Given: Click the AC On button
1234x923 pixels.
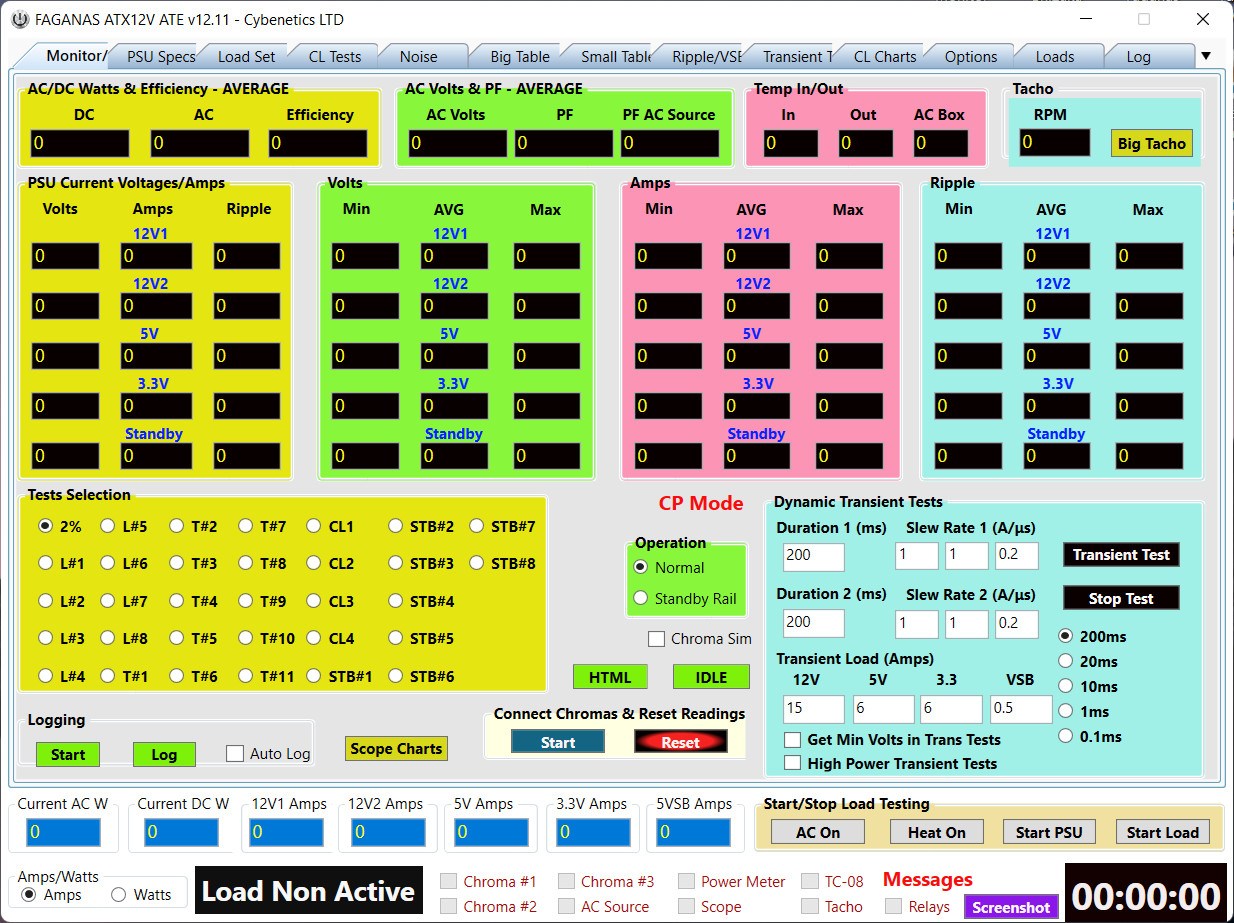Looking at the screenshot, I should point(818,832).
